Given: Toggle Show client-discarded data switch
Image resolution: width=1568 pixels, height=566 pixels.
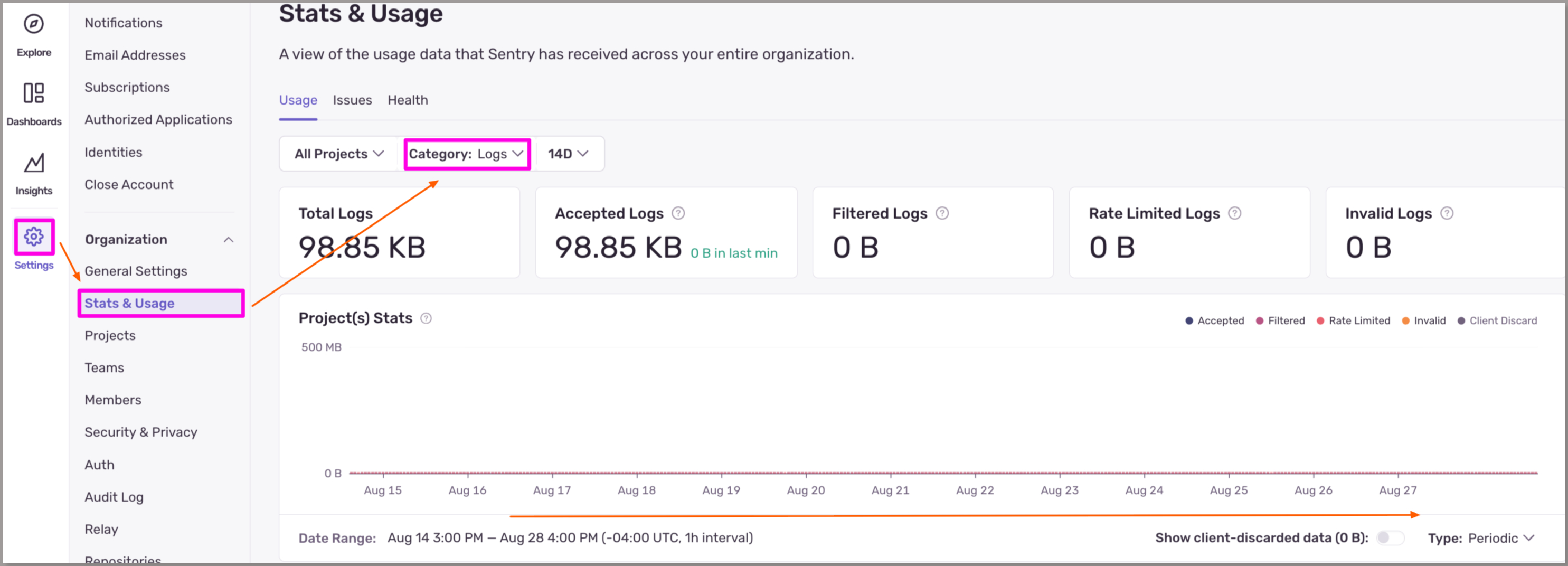Looking at the screenshot, I should (x=1391, y=537).
